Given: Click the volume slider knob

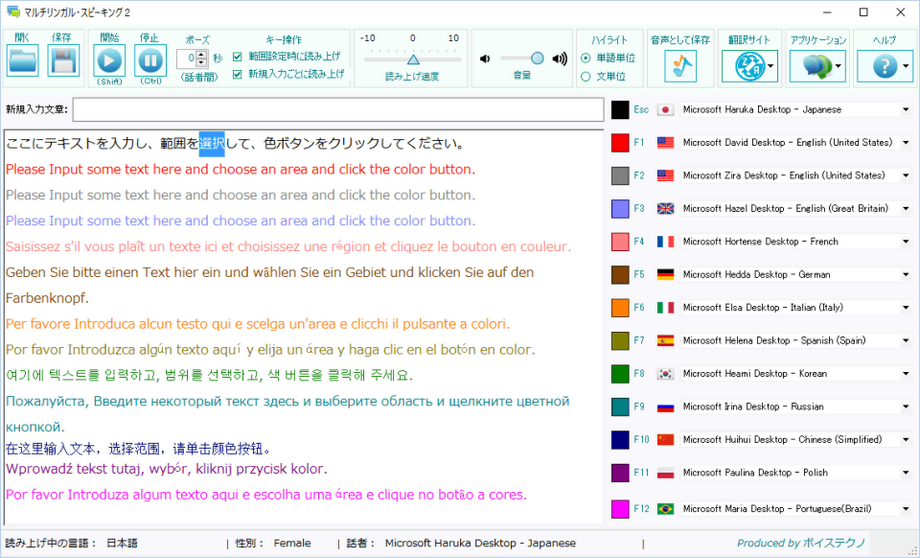Looking at the screenshot, I should click(x=537, y=58).
